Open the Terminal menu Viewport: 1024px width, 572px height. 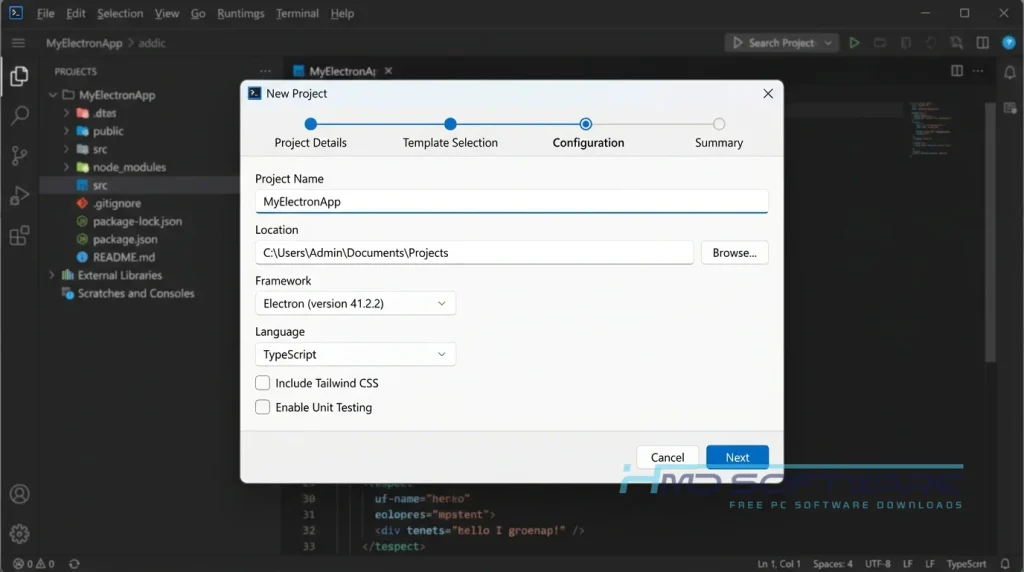(297, 13)
